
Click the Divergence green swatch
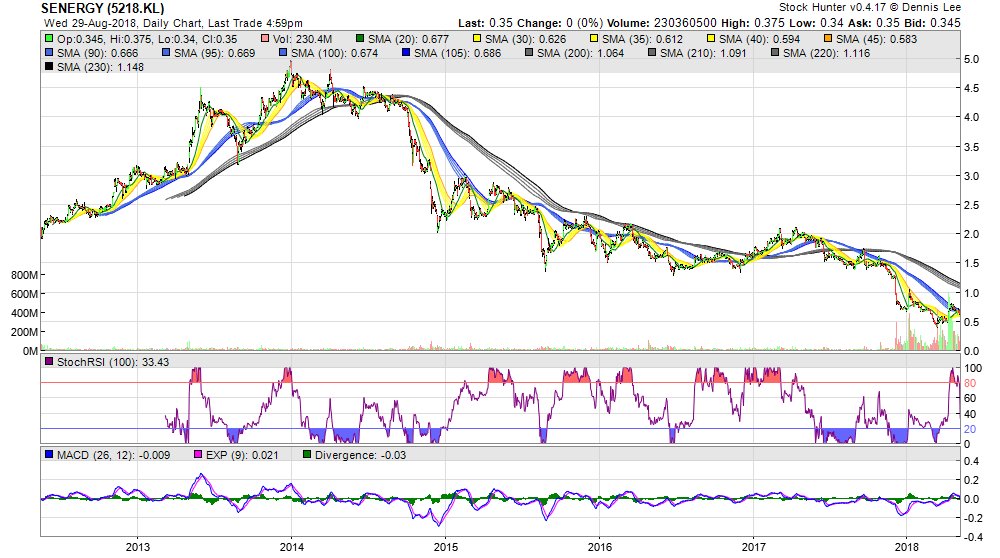pyautogui.click(x=307, y=455)
